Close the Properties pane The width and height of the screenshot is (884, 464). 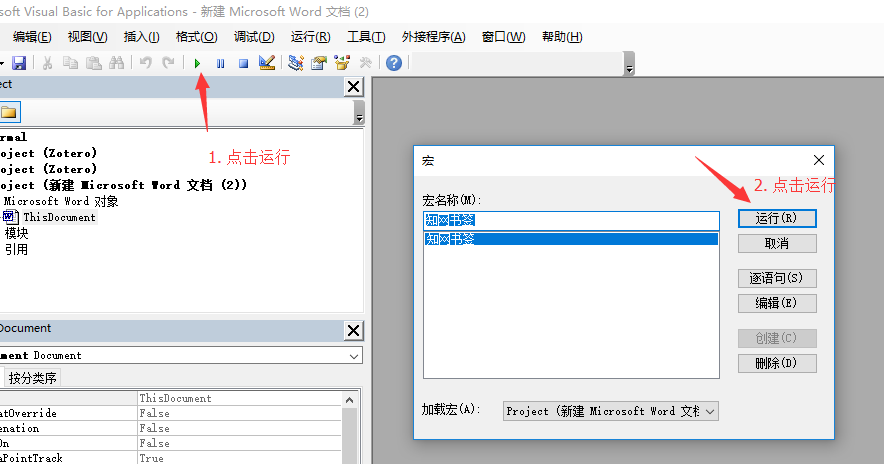tap(353, 330)
